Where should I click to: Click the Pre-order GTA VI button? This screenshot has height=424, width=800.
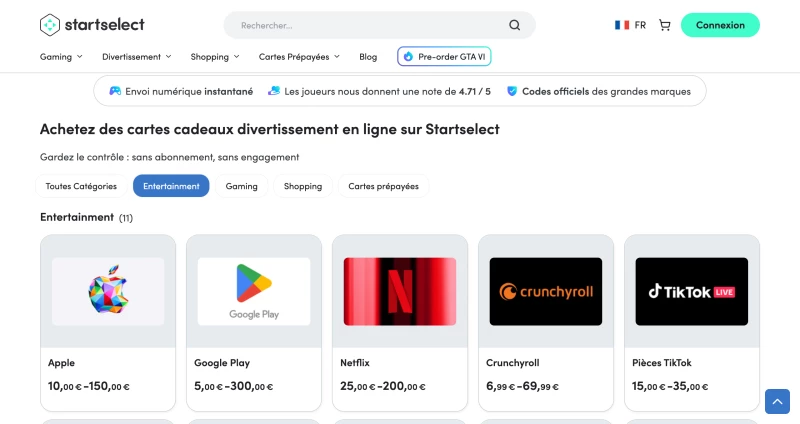pyautogui.click(x=444, y=57)
